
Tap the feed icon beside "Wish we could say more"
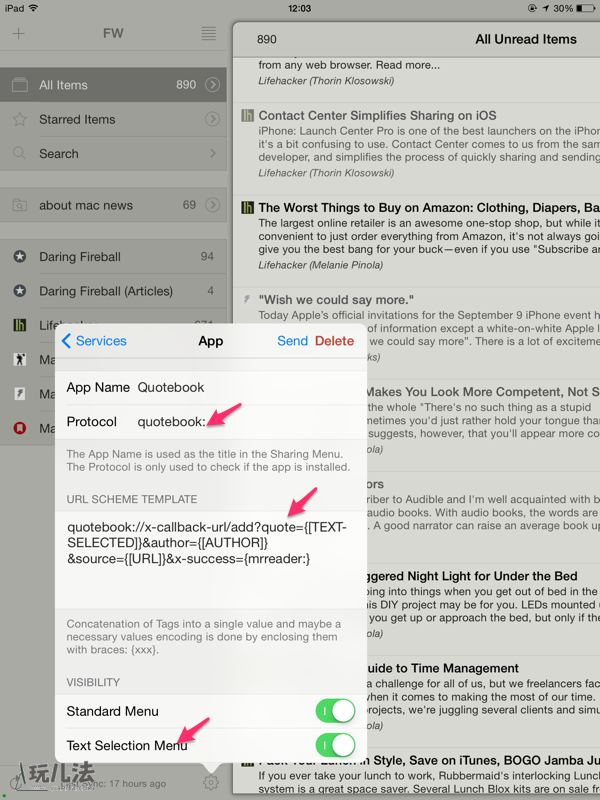click(x=247, y=299)
